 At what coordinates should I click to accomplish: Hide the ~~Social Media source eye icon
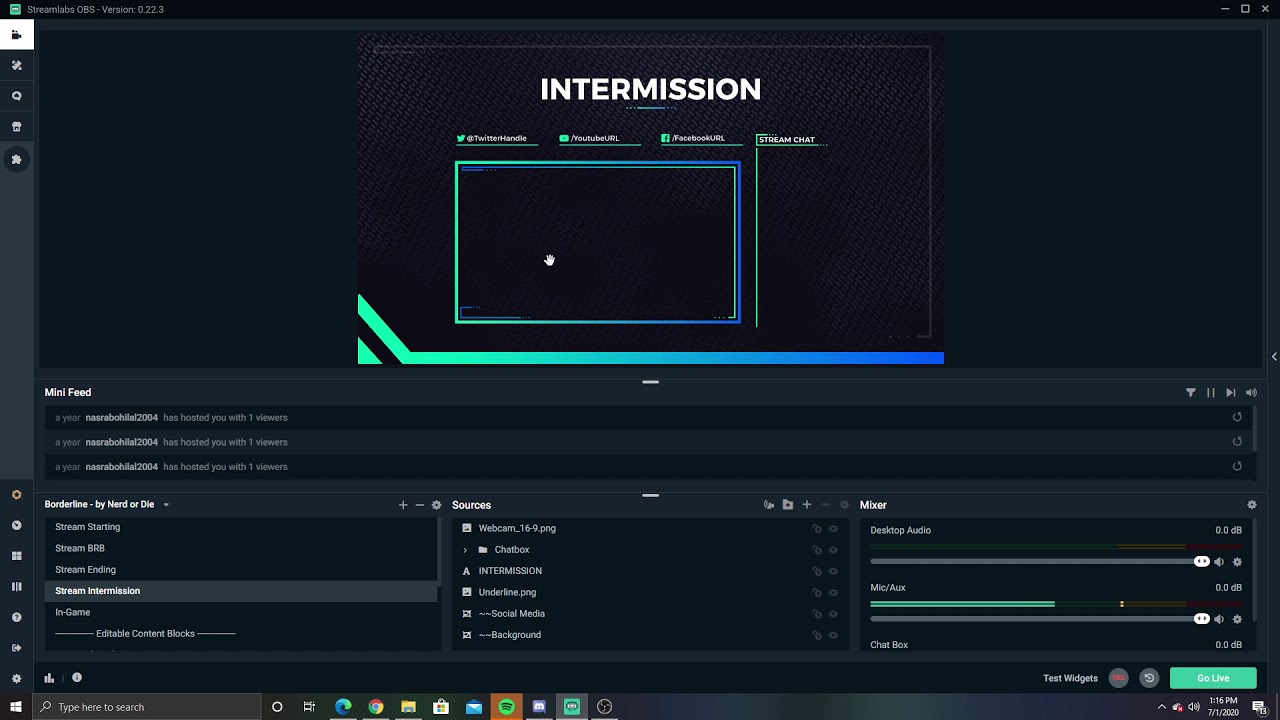pyautogui.click(x=833, y=614)
